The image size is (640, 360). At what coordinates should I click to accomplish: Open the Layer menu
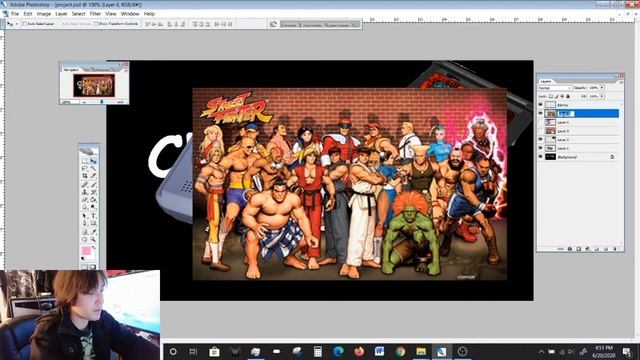point(61,14)
